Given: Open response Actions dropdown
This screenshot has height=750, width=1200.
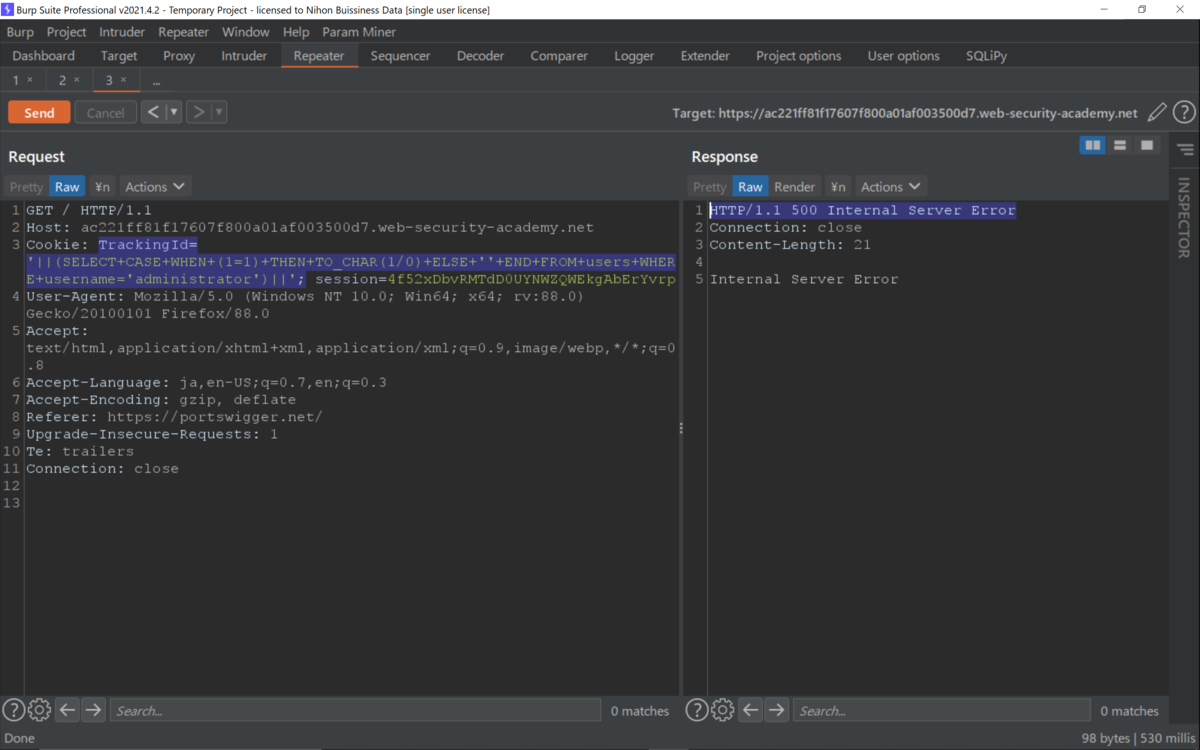Looking at the screenshot, I should 890,187.
